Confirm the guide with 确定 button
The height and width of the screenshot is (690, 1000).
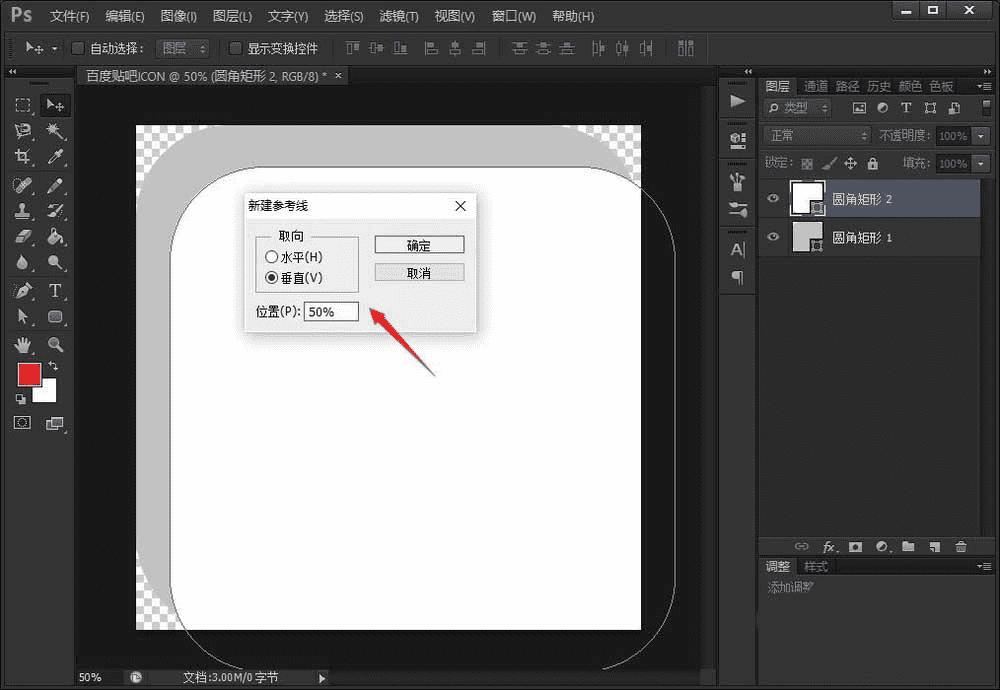[x=419, y=245]
